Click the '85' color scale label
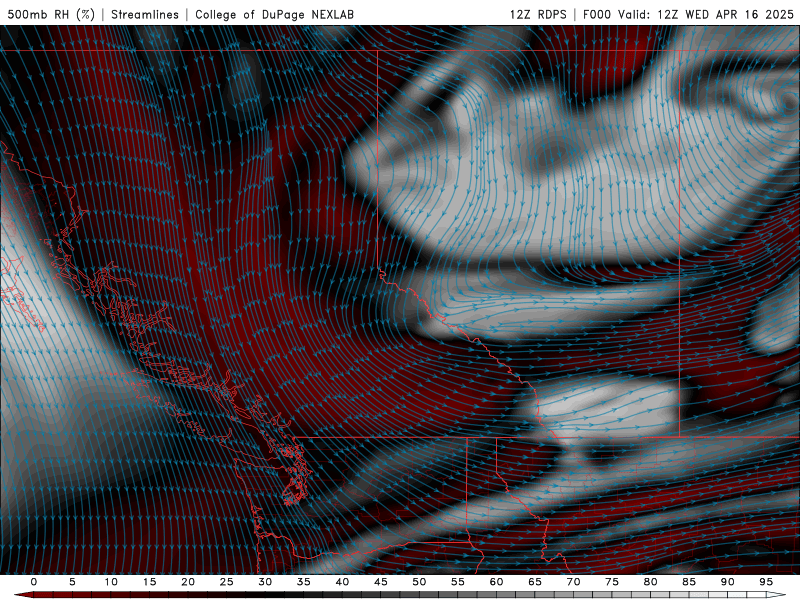 coord(689,582)
